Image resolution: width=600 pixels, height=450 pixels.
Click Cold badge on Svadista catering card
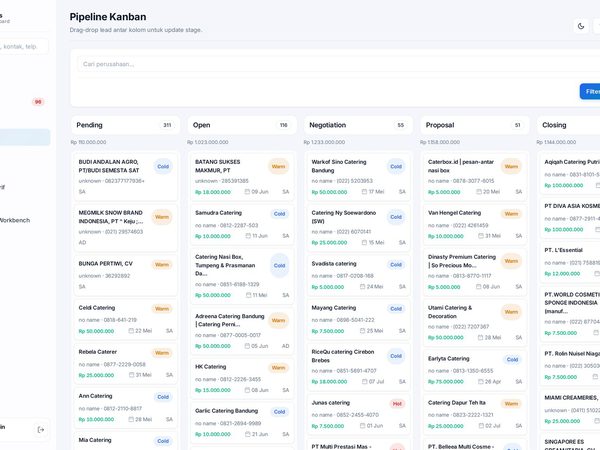tap(396, 265)
